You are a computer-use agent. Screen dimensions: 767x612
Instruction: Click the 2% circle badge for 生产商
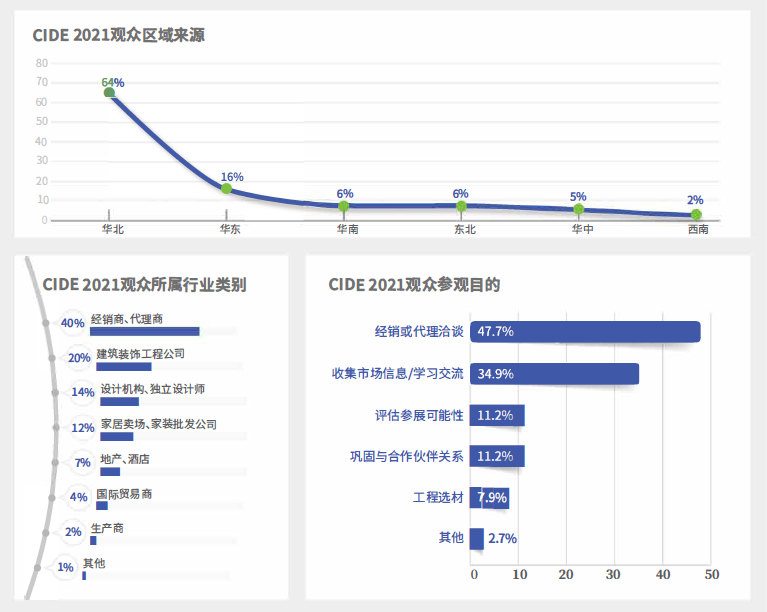click(73, 532)
